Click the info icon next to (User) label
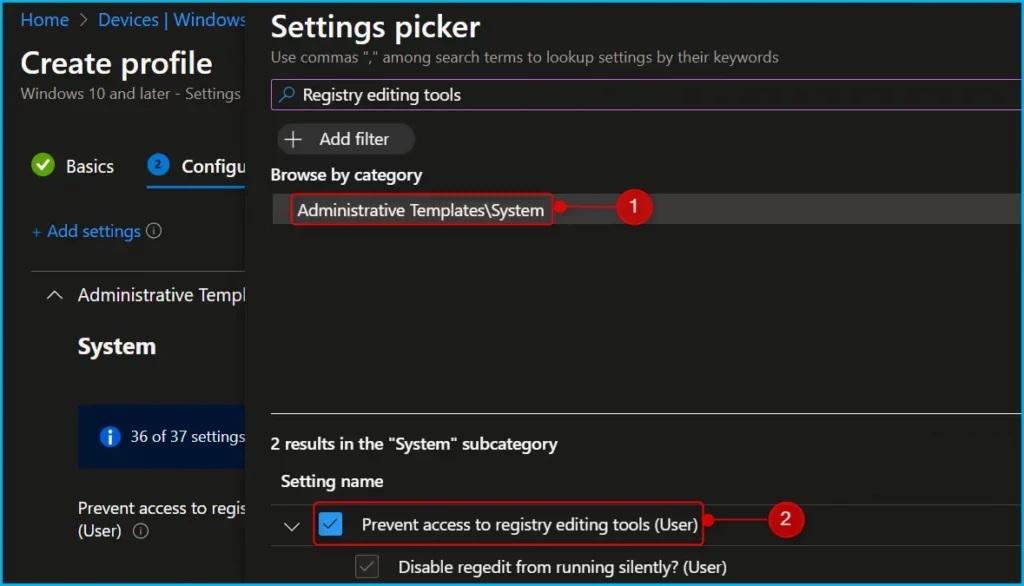 [x=141, y=531]
